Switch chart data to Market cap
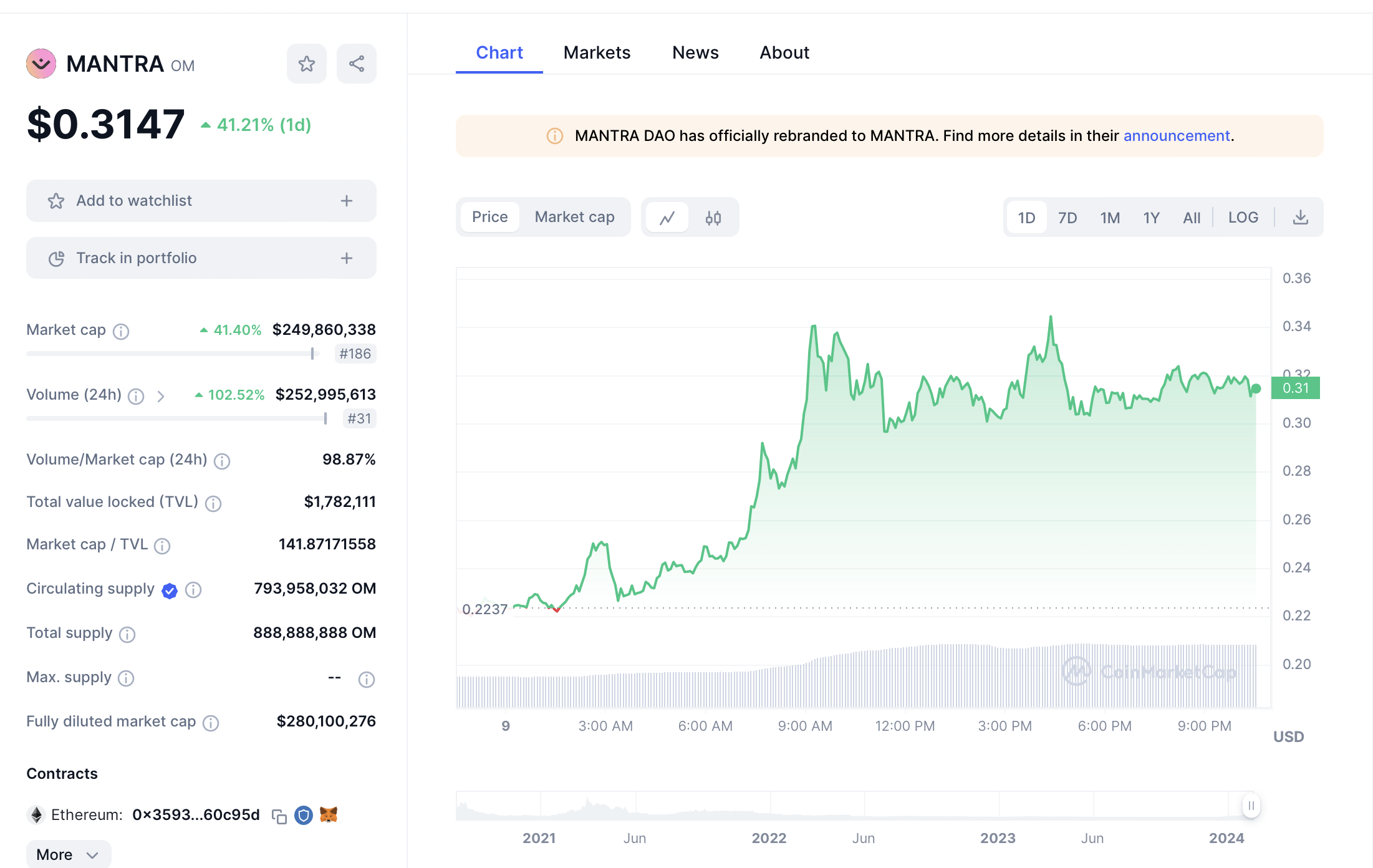 [574, 217]
